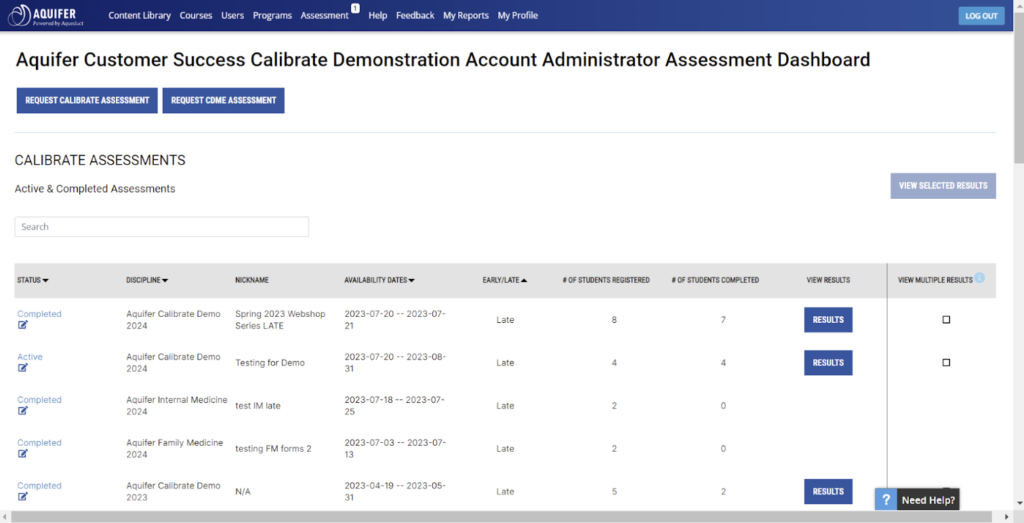
Task: Click the Assessment notification badge
Action: (355, 8)
